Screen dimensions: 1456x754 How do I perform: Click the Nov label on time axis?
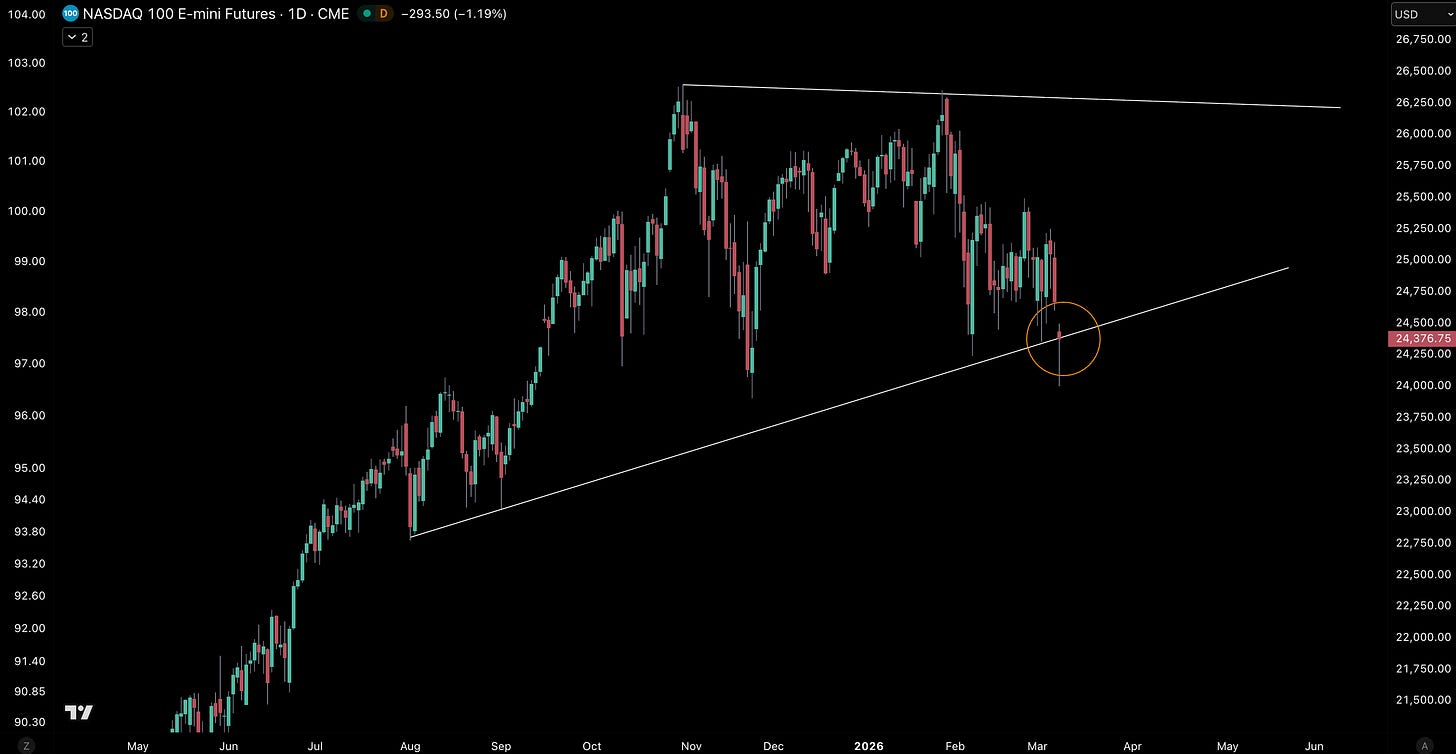pos(690,746)
